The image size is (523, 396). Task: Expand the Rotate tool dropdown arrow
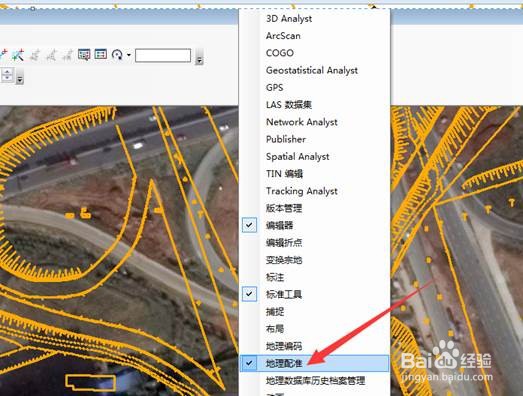[129, 55]
